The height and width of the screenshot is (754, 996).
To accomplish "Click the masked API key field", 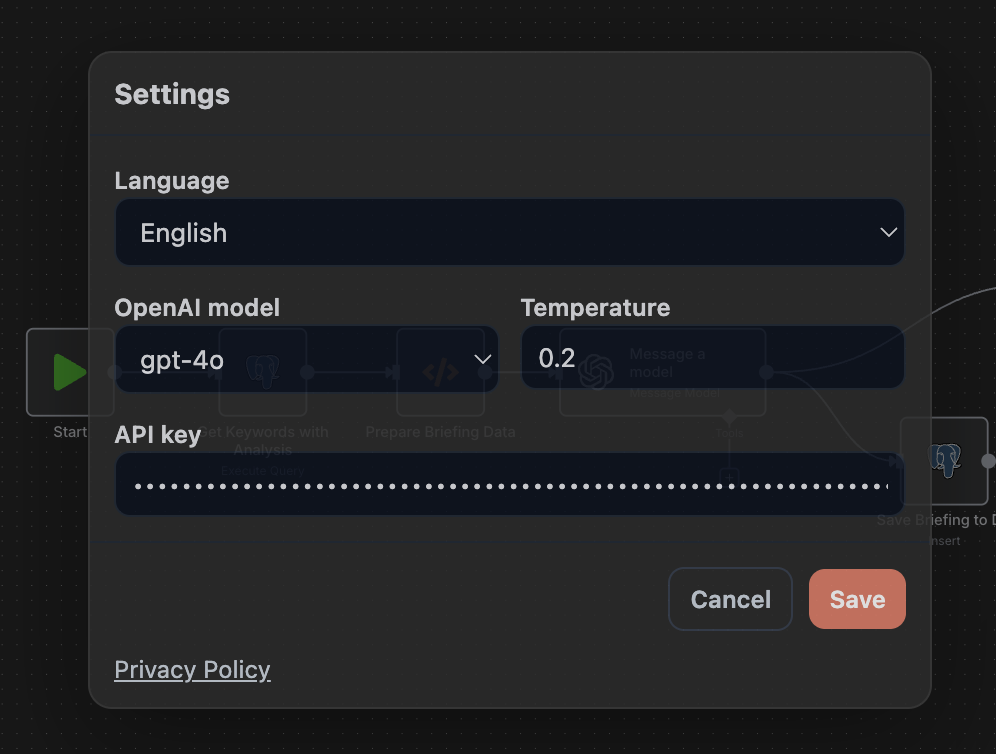I will pyautogui.click(x=509, y=484).
